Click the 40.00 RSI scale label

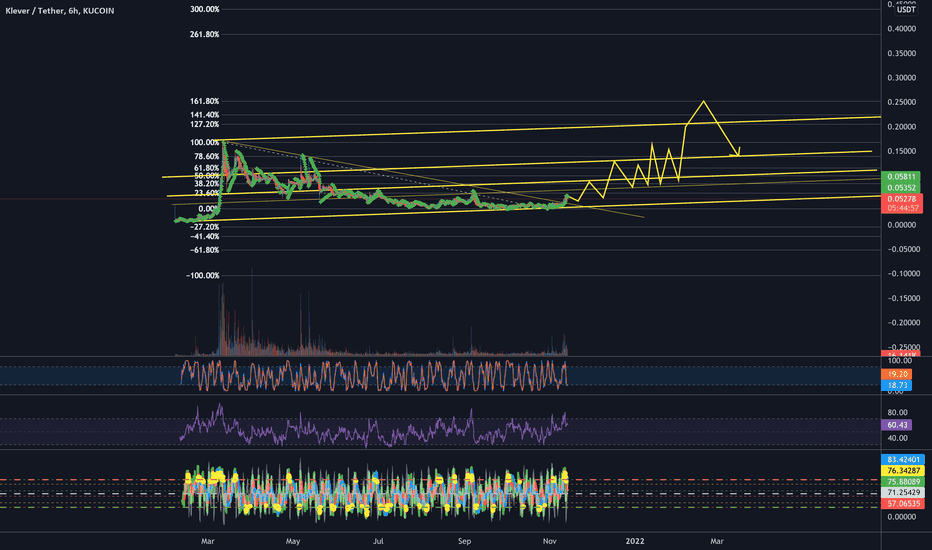tap(897, 438)
